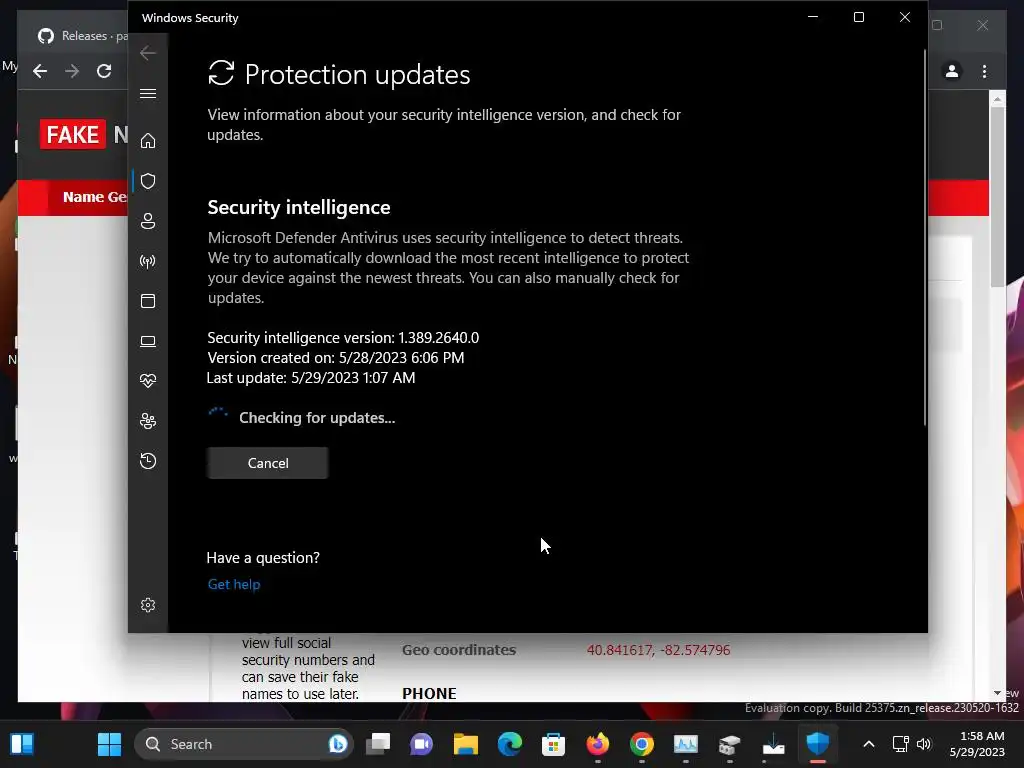This screenshot has height=768, width=1024.
Task: Click the Name Generator nav item
Action: pos(95,197)
